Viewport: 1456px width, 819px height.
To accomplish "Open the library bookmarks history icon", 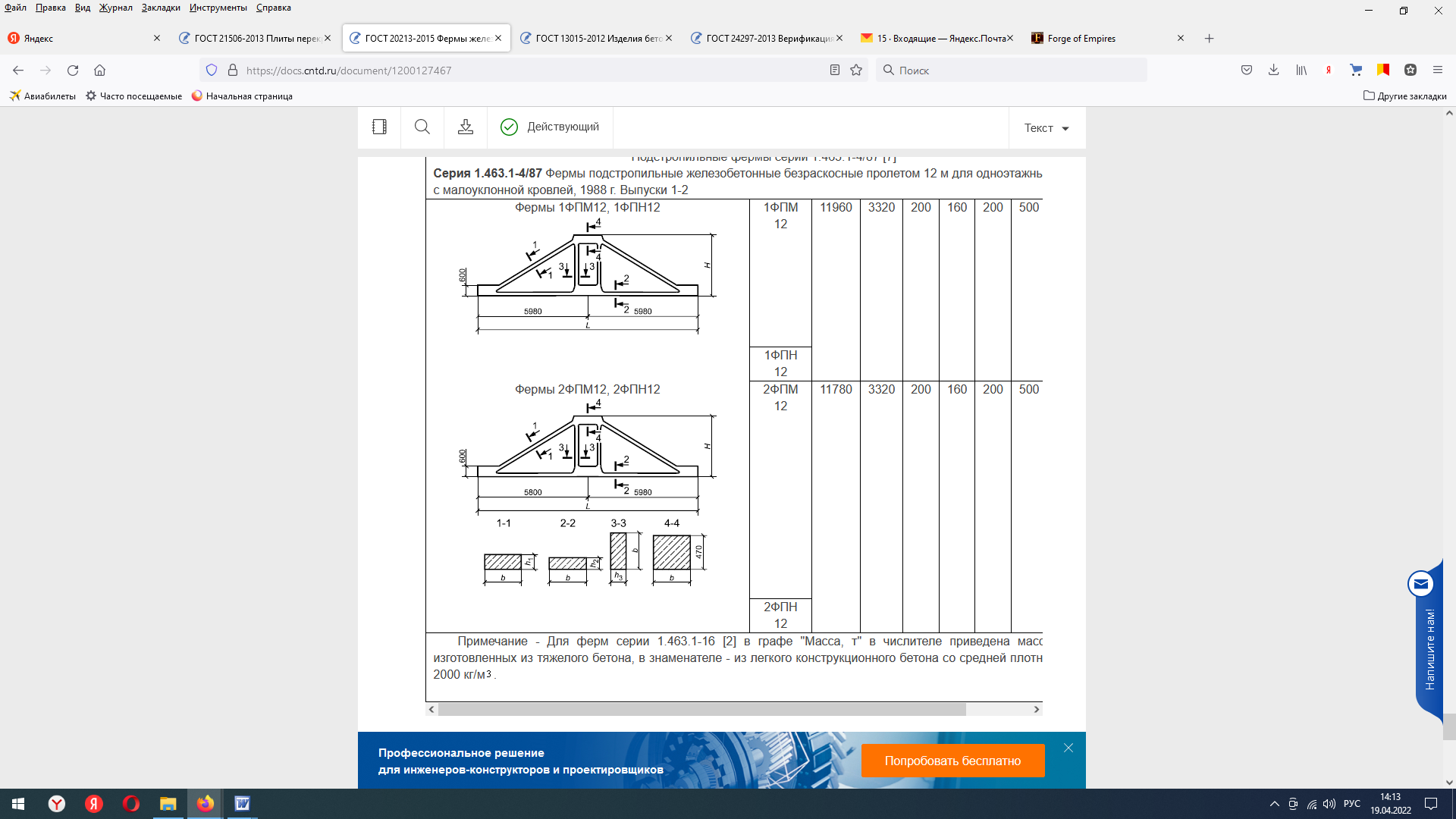I will [x=1301, y=71].
